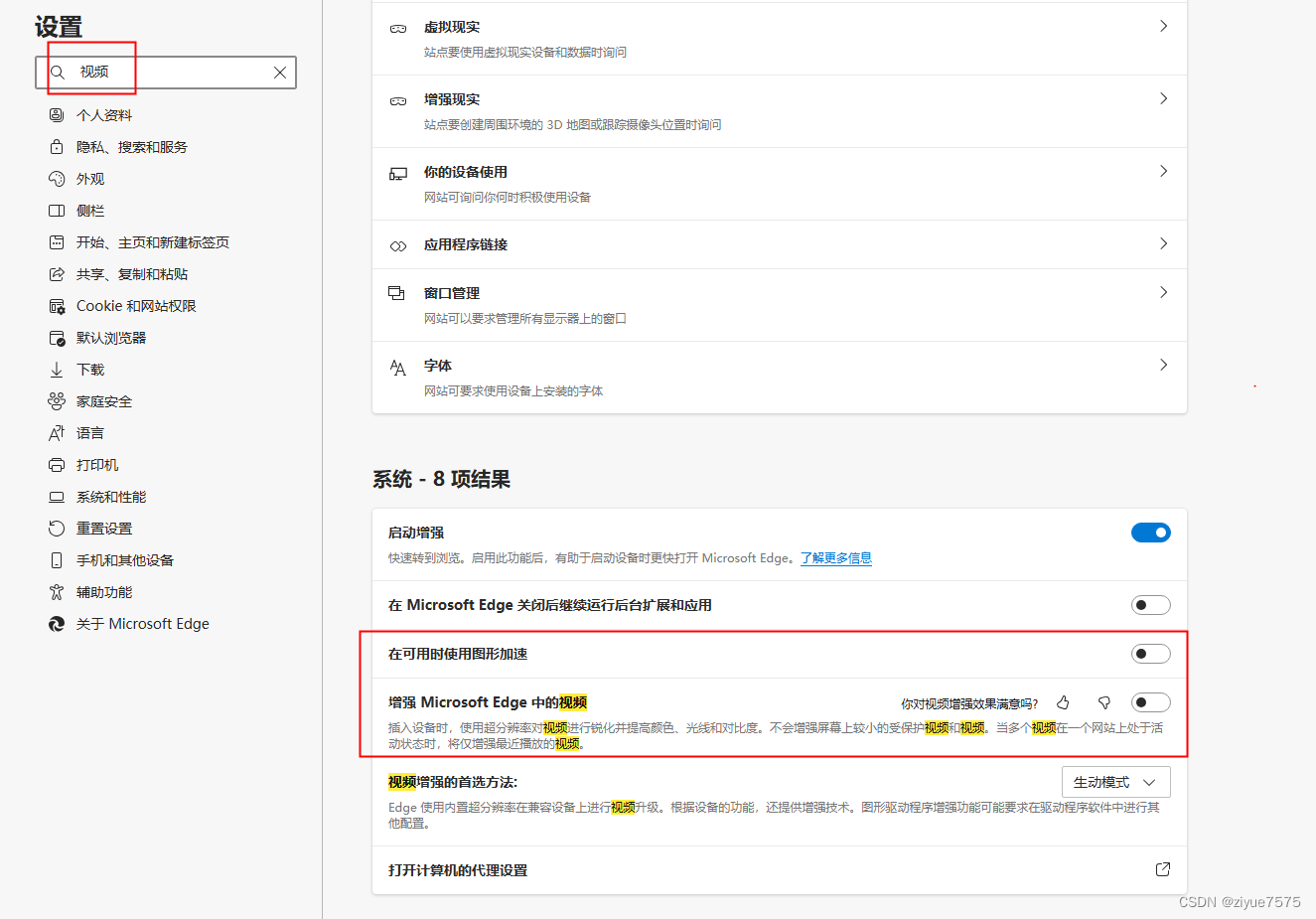The image size is (1316, 919).
Task: Click the laptop icon beside 系统和性能
Action: [57, 497]
